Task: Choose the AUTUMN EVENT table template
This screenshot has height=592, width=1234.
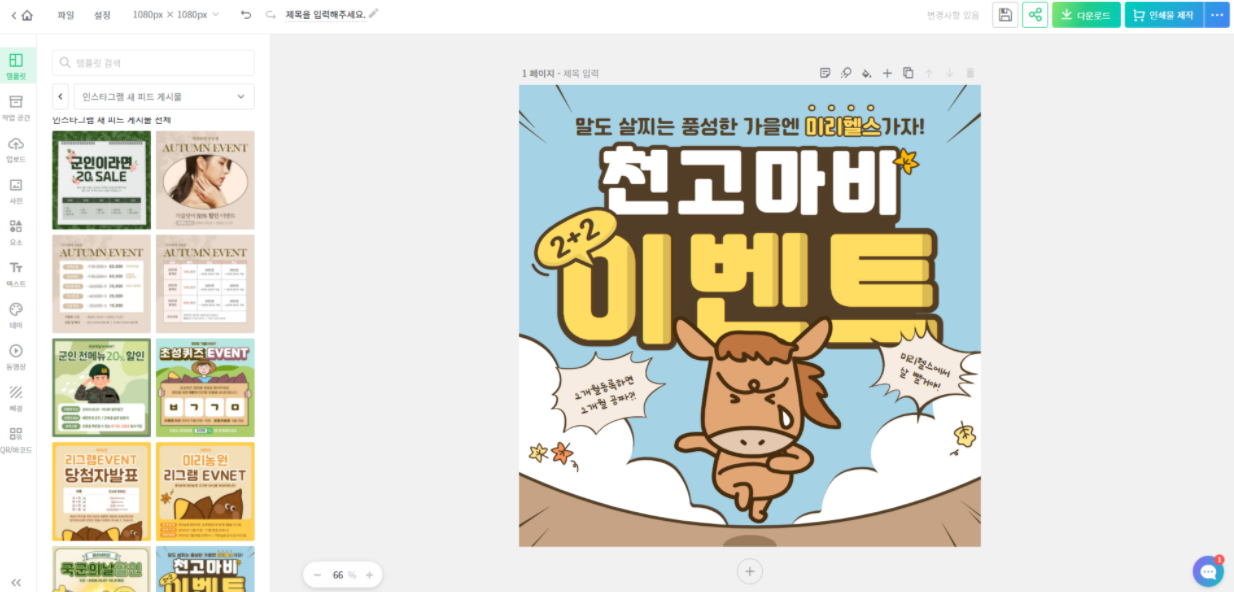Action: tap(205, 284)
